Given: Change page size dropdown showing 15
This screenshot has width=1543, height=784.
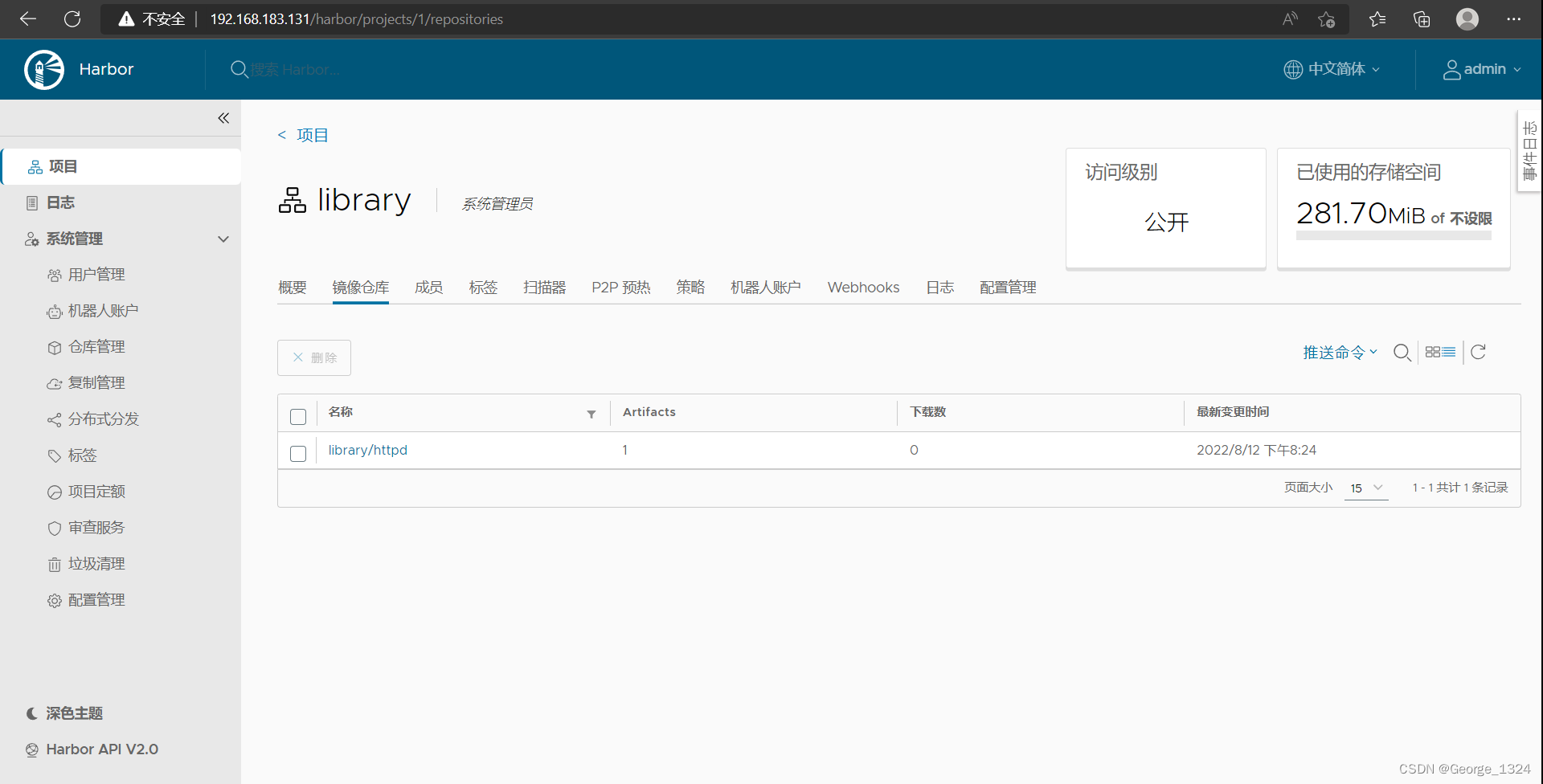Looking at the screenshot, I should 1366,488.
